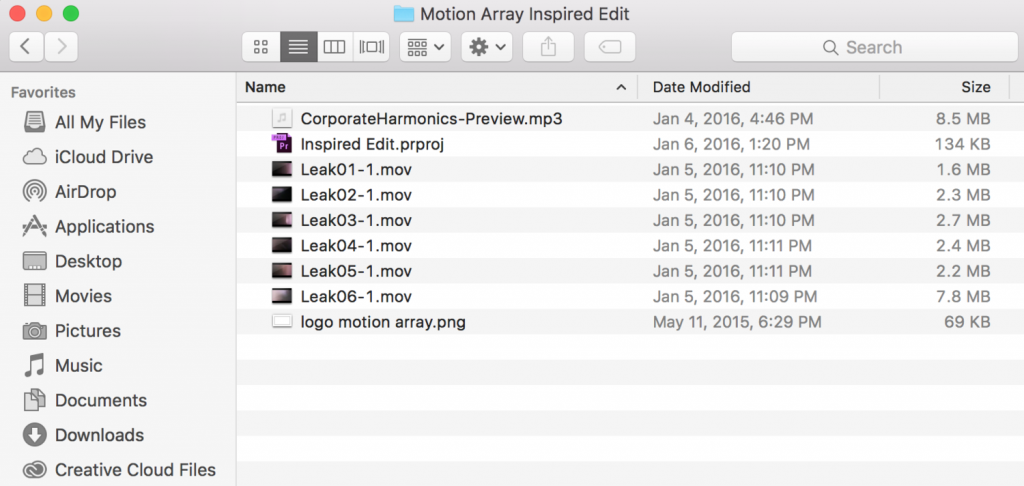Click the 134 KB size value
Viewport: 1024px width, 486px height.
point(963,144)
